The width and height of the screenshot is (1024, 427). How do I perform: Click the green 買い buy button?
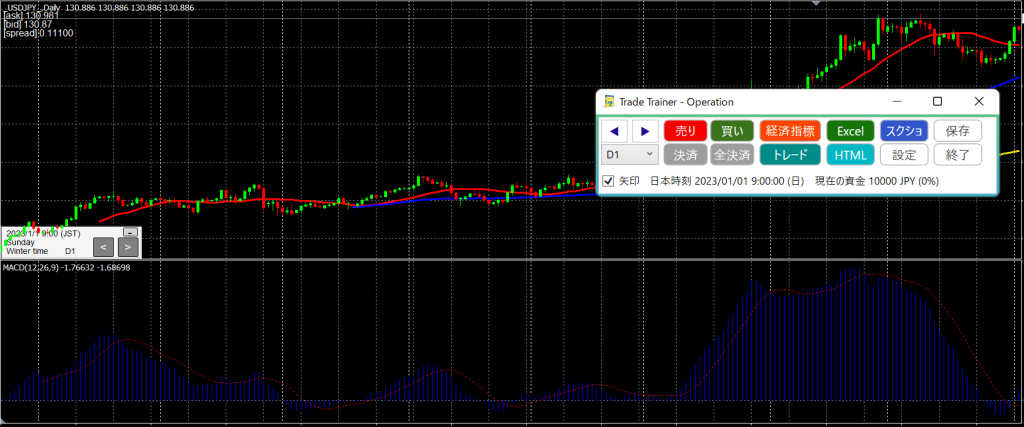pos(732,131)
